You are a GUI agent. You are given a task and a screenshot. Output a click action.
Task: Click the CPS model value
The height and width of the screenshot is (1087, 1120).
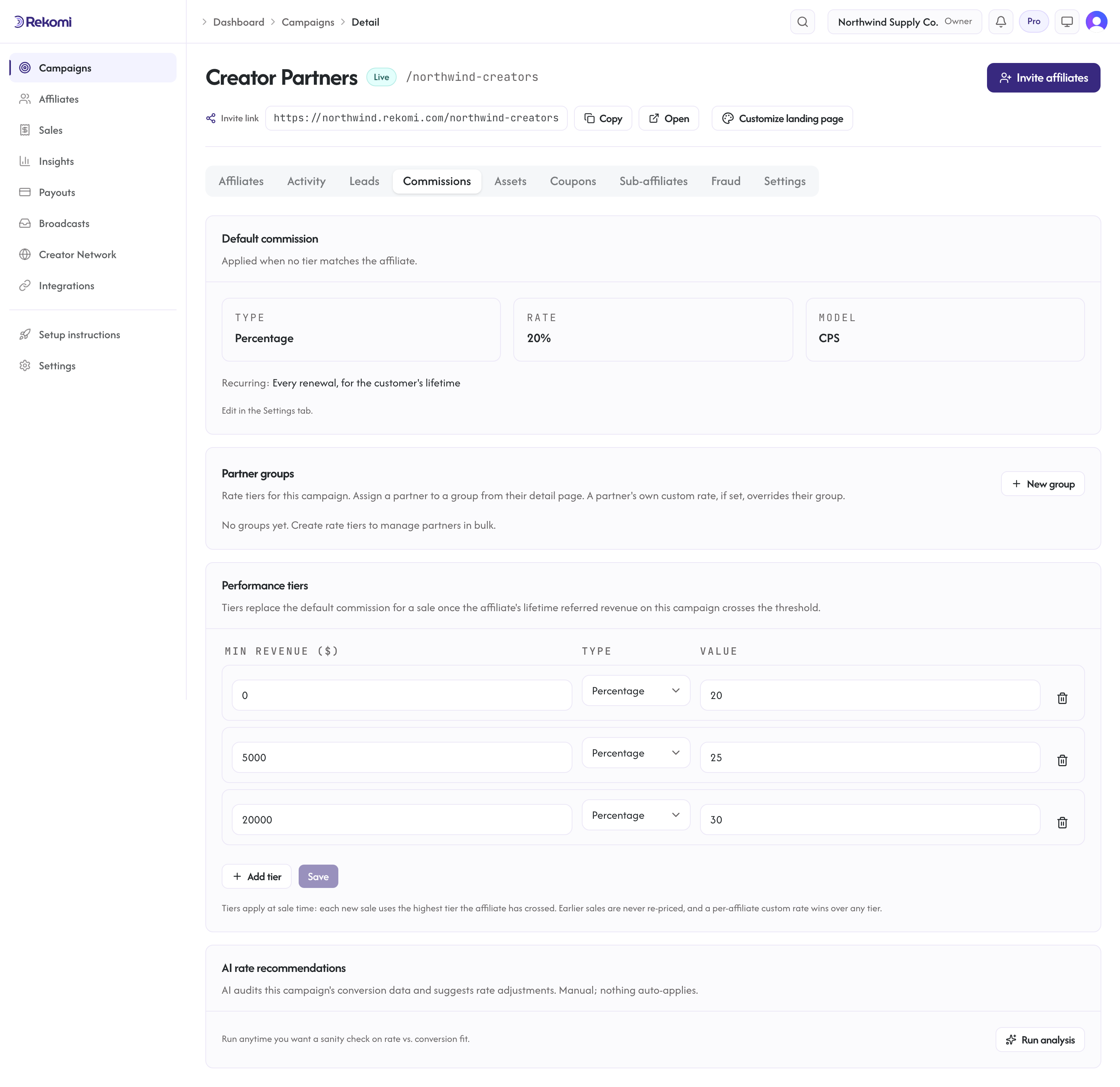click(x=829, y=338)
